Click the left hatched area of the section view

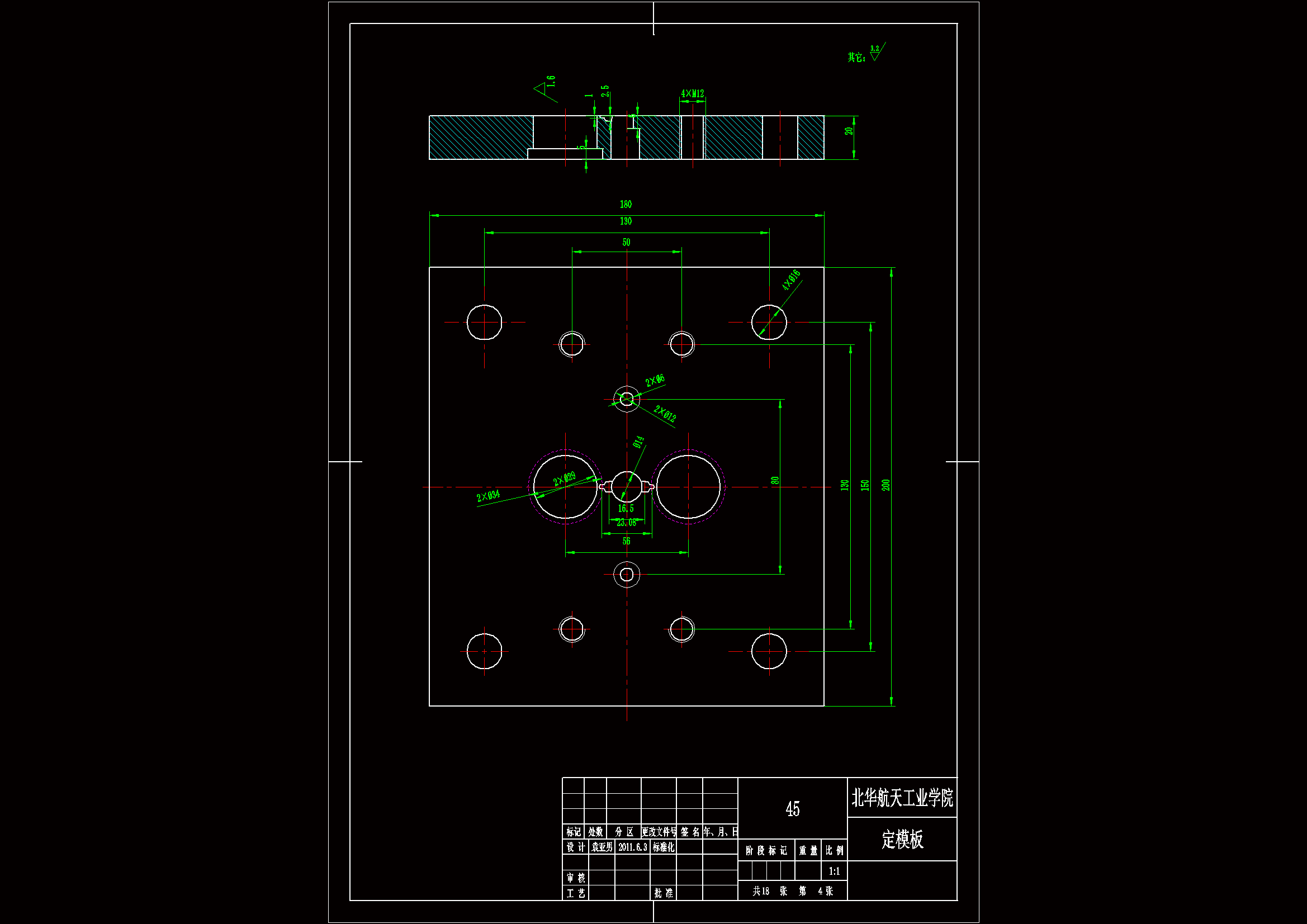480,137
